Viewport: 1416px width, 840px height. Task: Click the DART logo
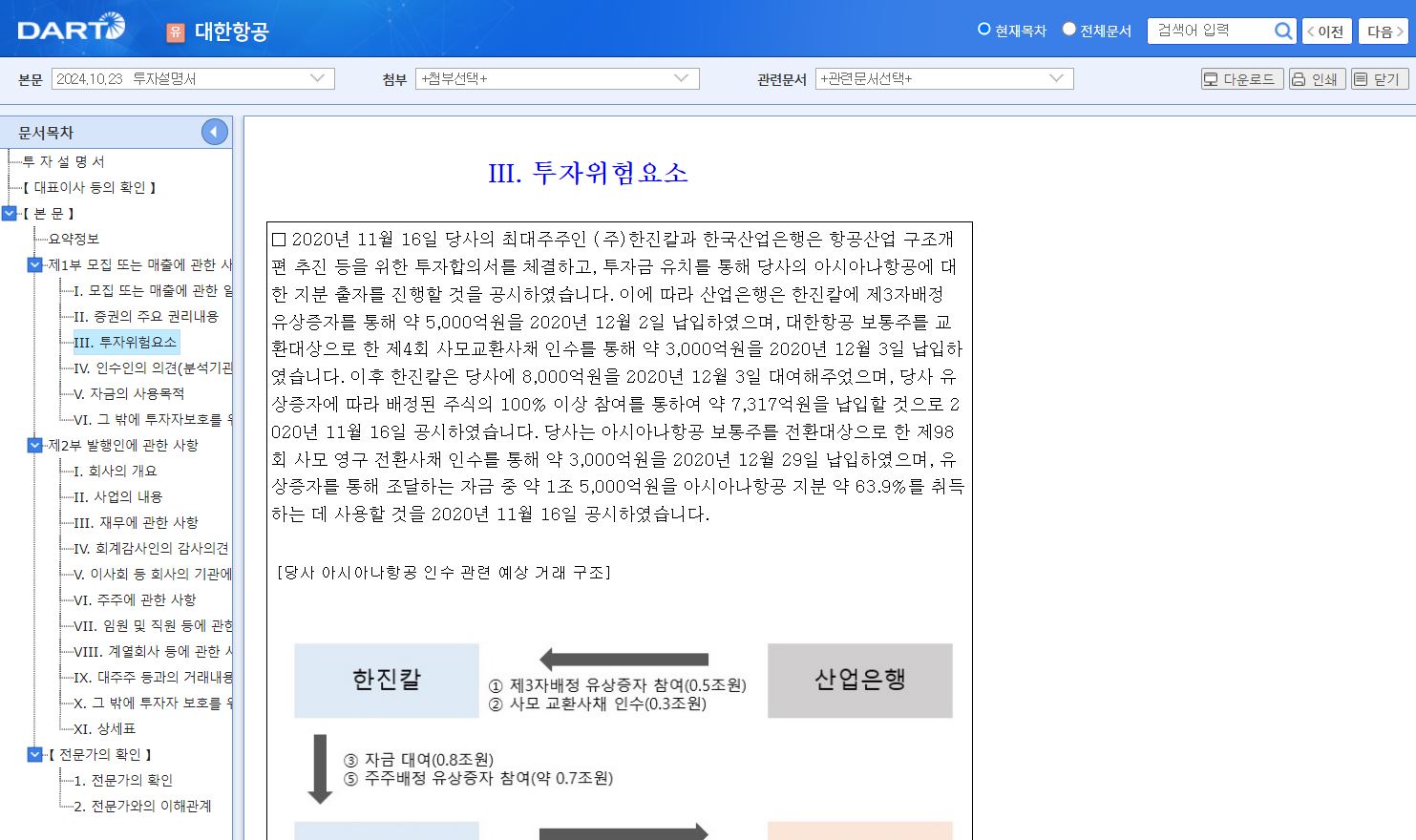(x=72, y=29)
